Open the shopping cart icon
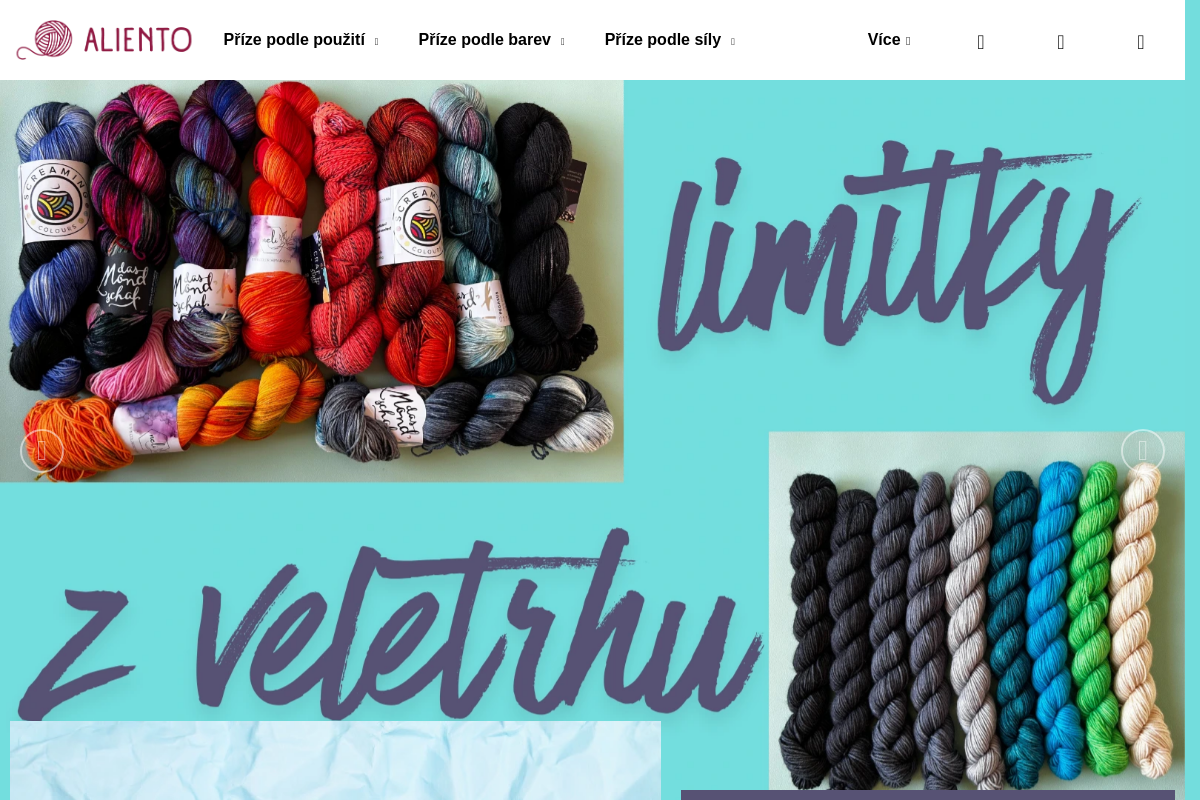This screenshot has width=1200, height=800. pyautogui.click(x=1141, y=42)
